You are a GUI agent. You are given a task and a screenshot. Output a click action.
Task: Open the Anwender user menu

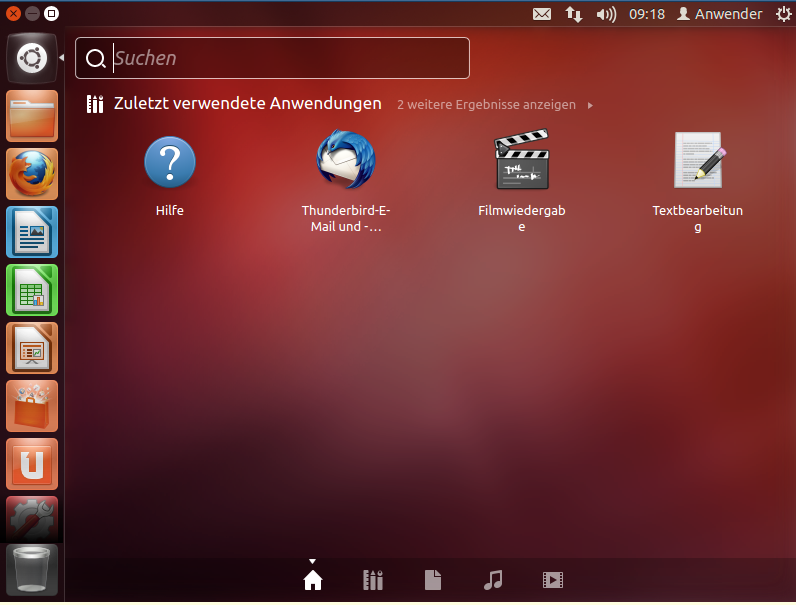click(x=719, y=14)
